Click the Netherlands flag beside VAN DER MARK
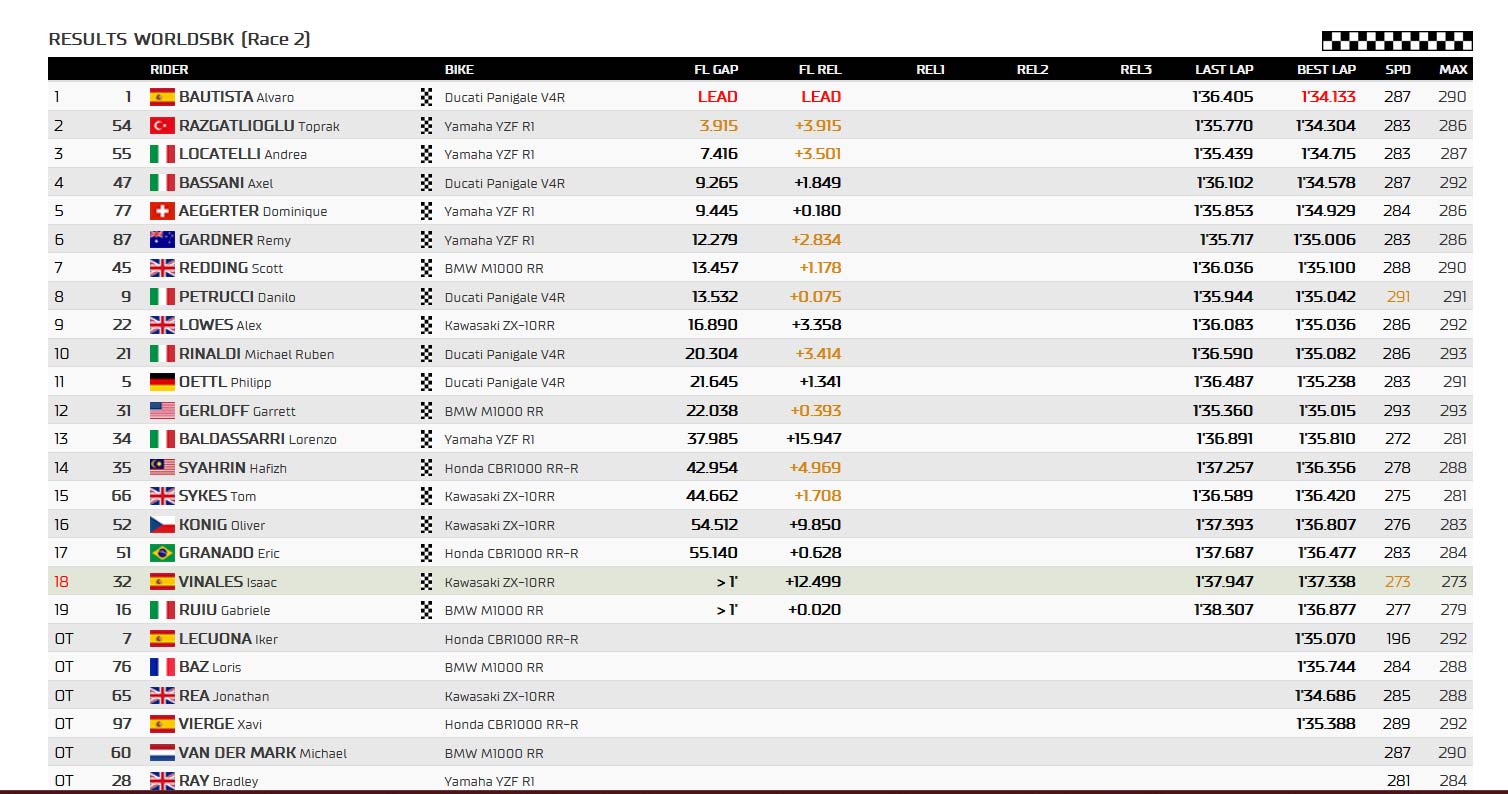Viewport: 1508px width, 794px height. (162, 752)
